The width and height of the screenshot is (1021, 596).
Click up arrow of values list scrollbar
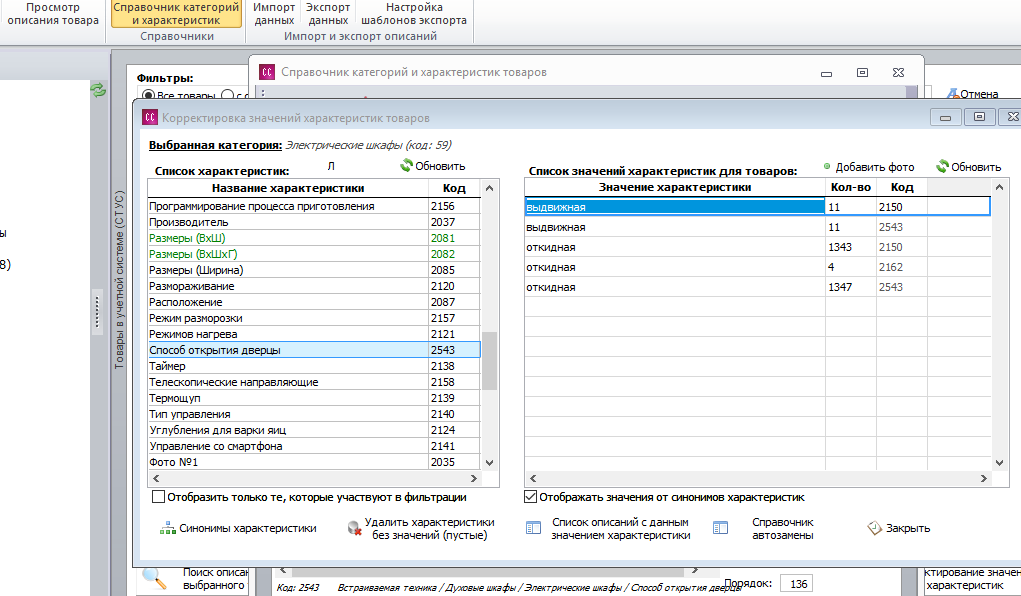click(x=1000, y=187)
